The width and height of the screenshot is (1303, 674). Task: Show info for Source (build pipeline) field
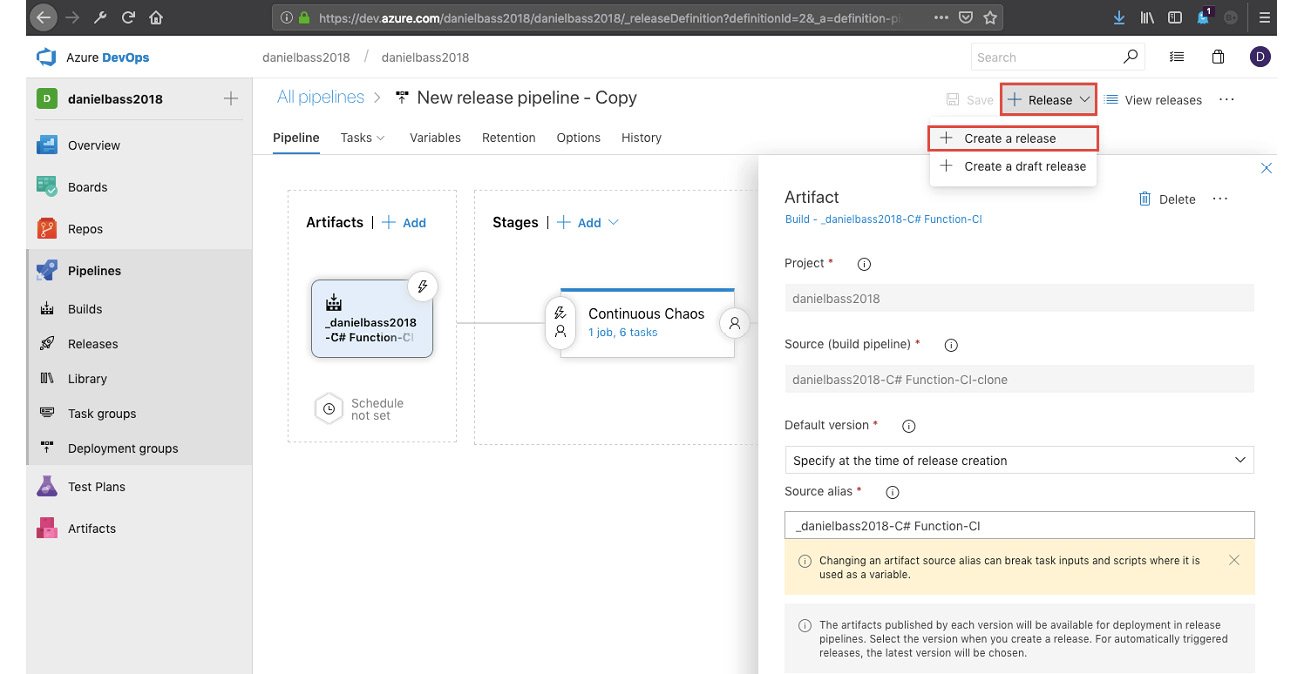[x=951, y=344]
